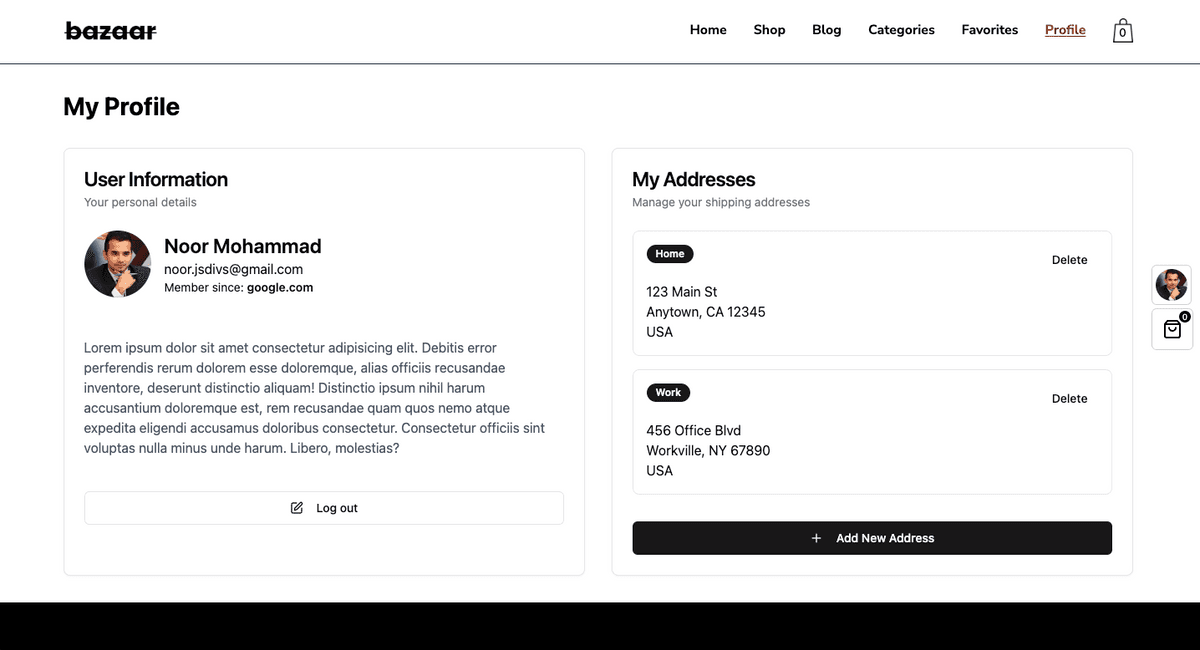
Task: Click Noor Mohammad's profile photo
Action: point(117,265)
